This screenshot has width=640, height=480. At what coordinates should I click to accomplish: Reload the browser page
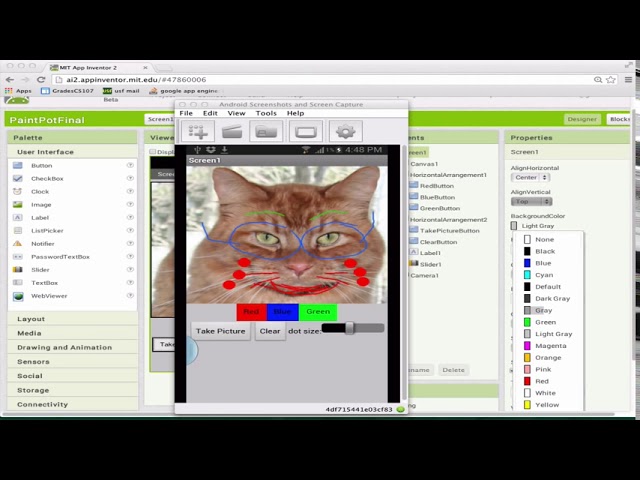tap(41, 80)
